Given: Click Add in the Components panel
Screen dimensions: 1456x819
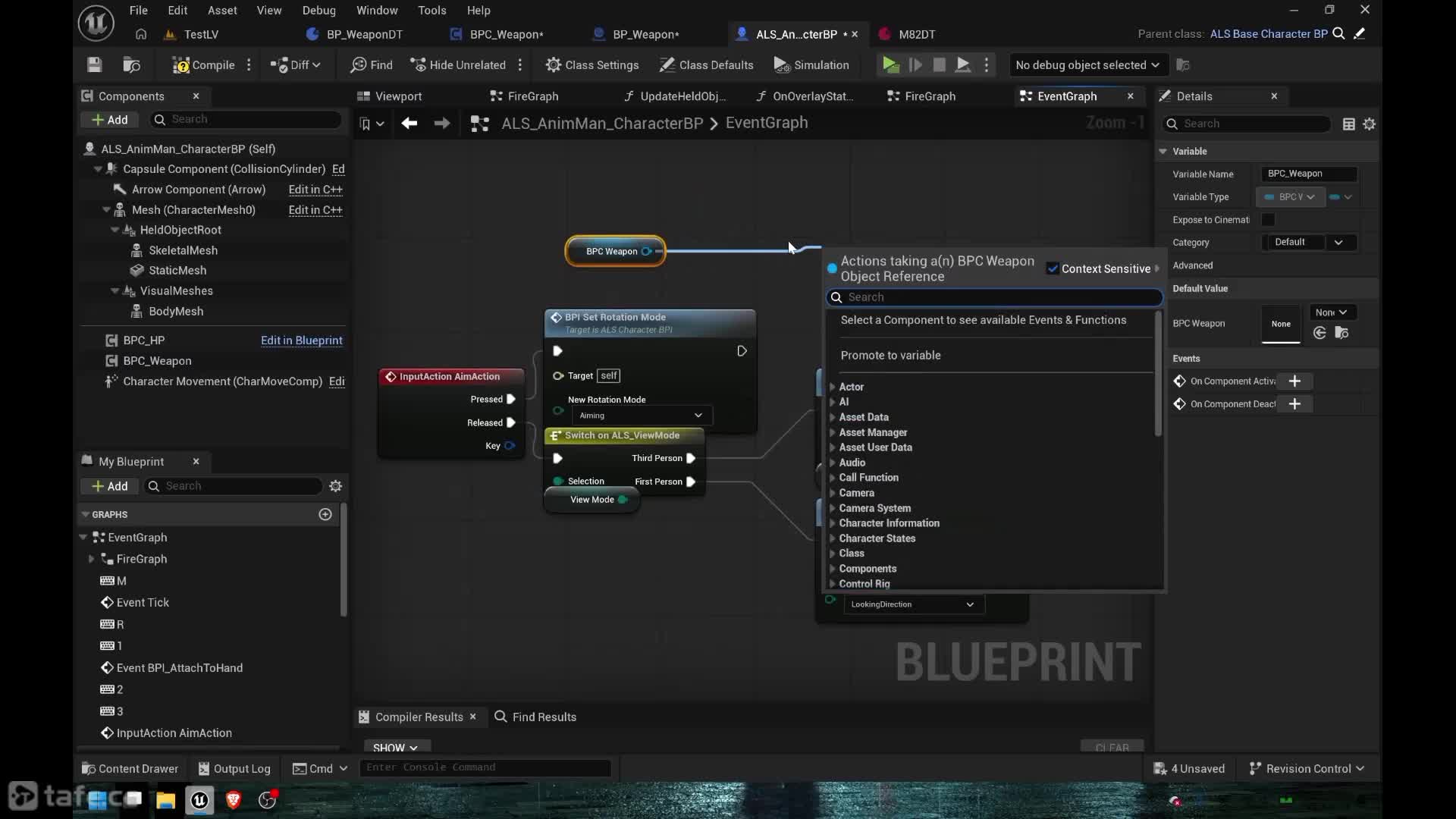Looking at the screenshot, I should pos(109,120).
